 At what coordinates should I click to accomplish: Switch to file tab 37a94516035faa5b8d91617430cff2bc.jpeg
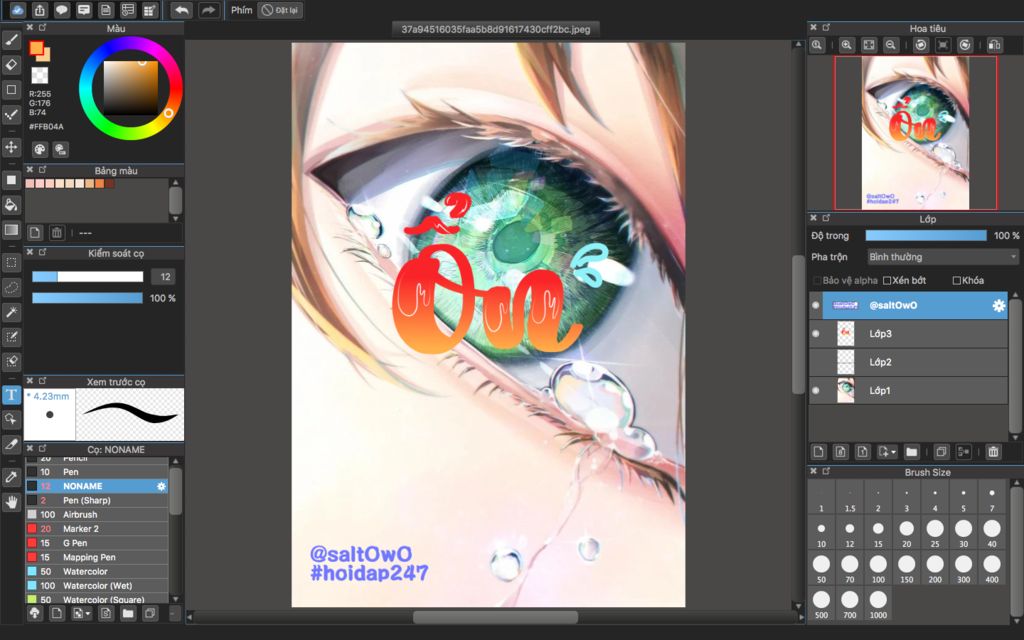pyautogui.click(x=496, y=29)
